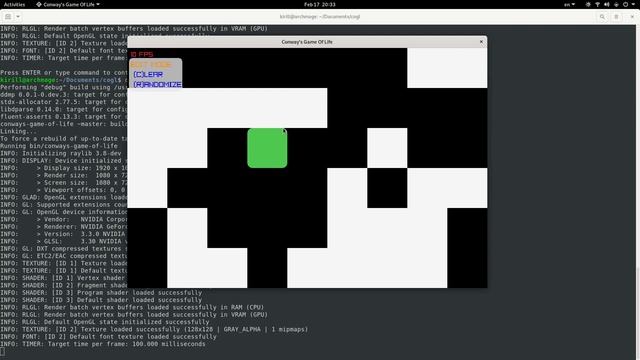The height and width of the screenshot is (360, 640).
Task: Click the (R)ANDOMIZE button in the game
Action: (x=157, y=84)
